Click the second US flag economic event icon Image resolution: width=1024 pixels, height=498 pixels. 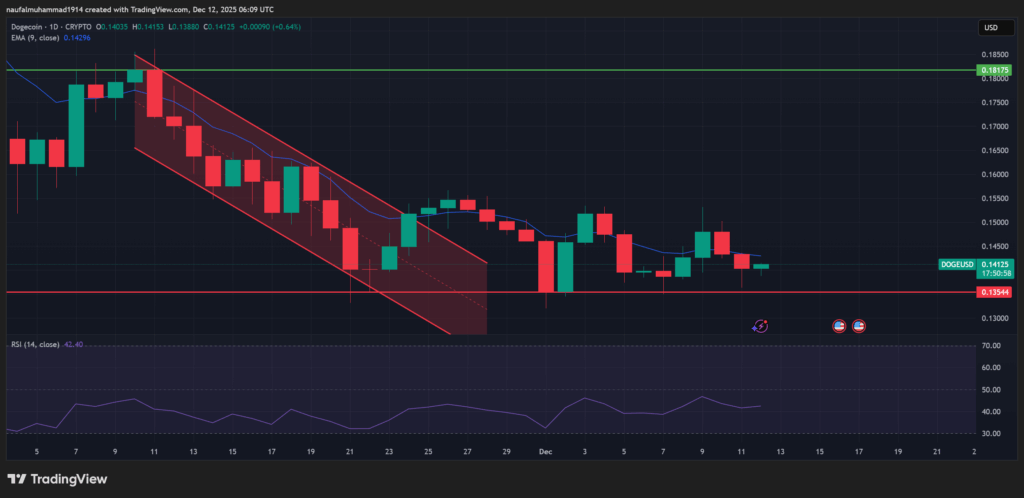[x=858, y=325]
